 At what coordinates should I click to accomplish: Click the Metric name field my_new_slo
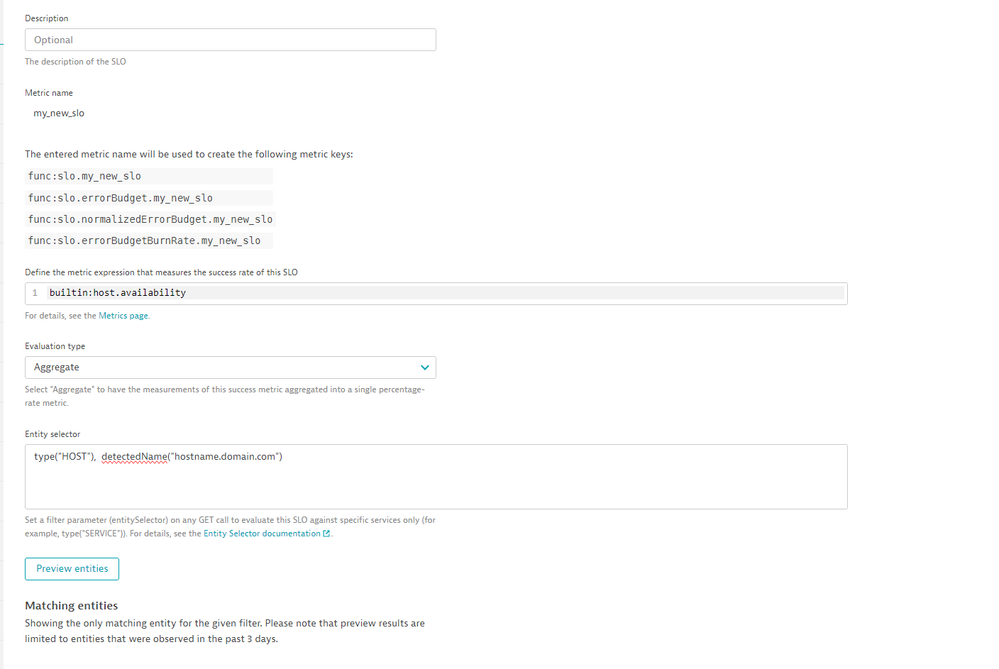click(x=60, y=113)
